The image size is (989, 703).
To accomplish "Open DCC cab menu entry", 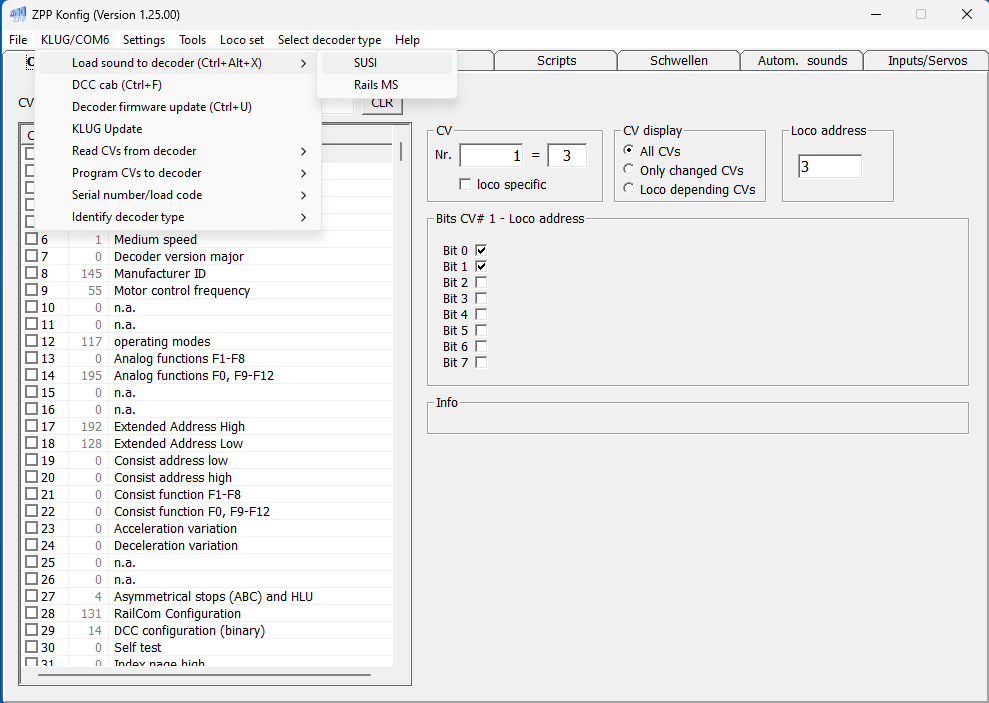I will pos(116,85).
